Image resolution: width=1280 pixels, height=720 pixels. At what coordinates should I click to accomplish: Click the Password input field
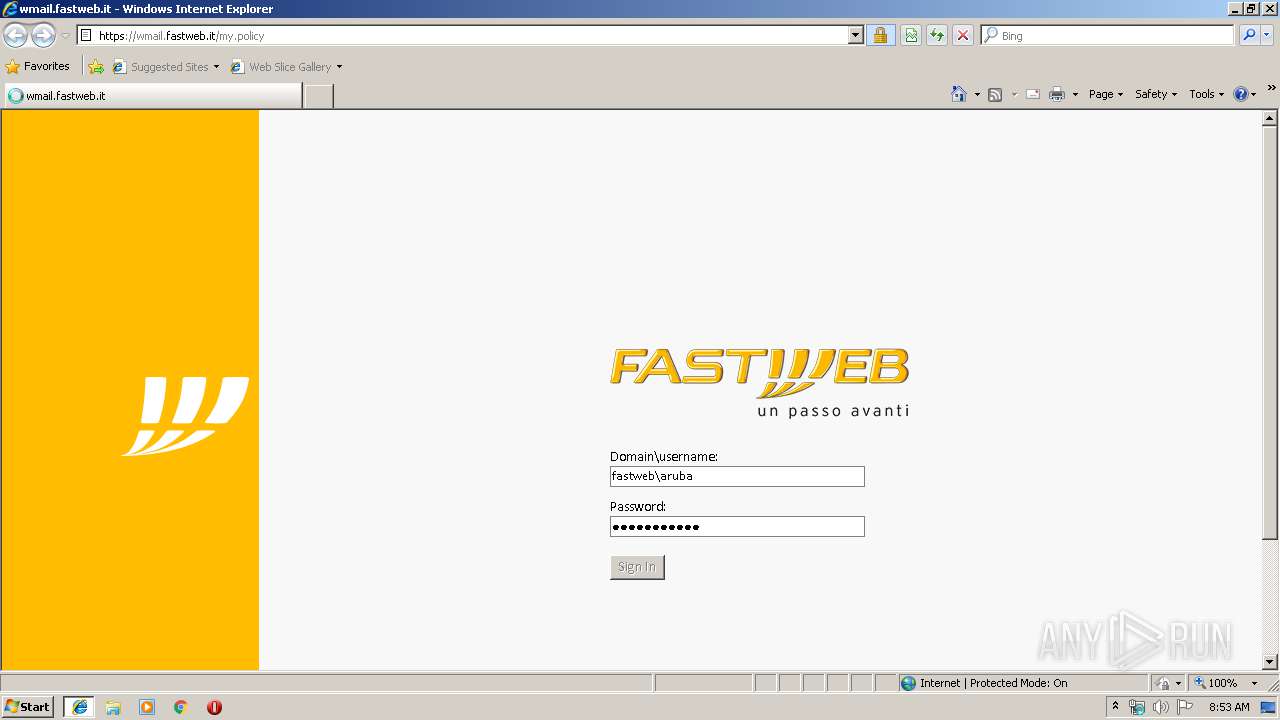click(x=737, y=527)
